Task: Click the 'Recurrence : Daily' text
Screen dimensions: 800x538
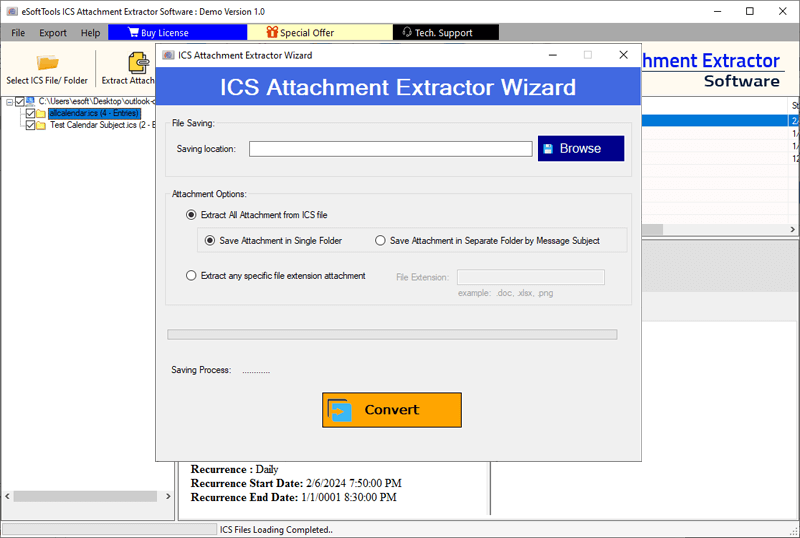Action: [x=234, y=470]
